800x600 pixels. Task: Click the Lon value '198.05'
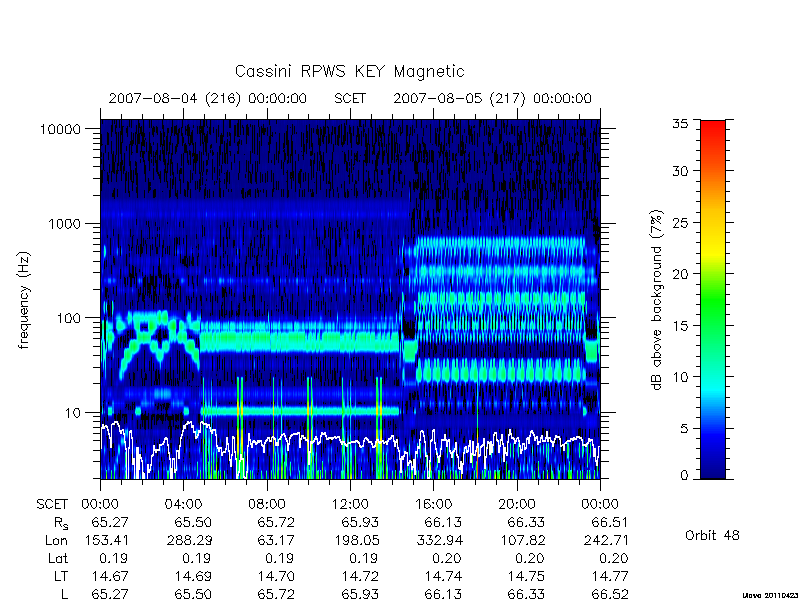click(x=357, y=540)
